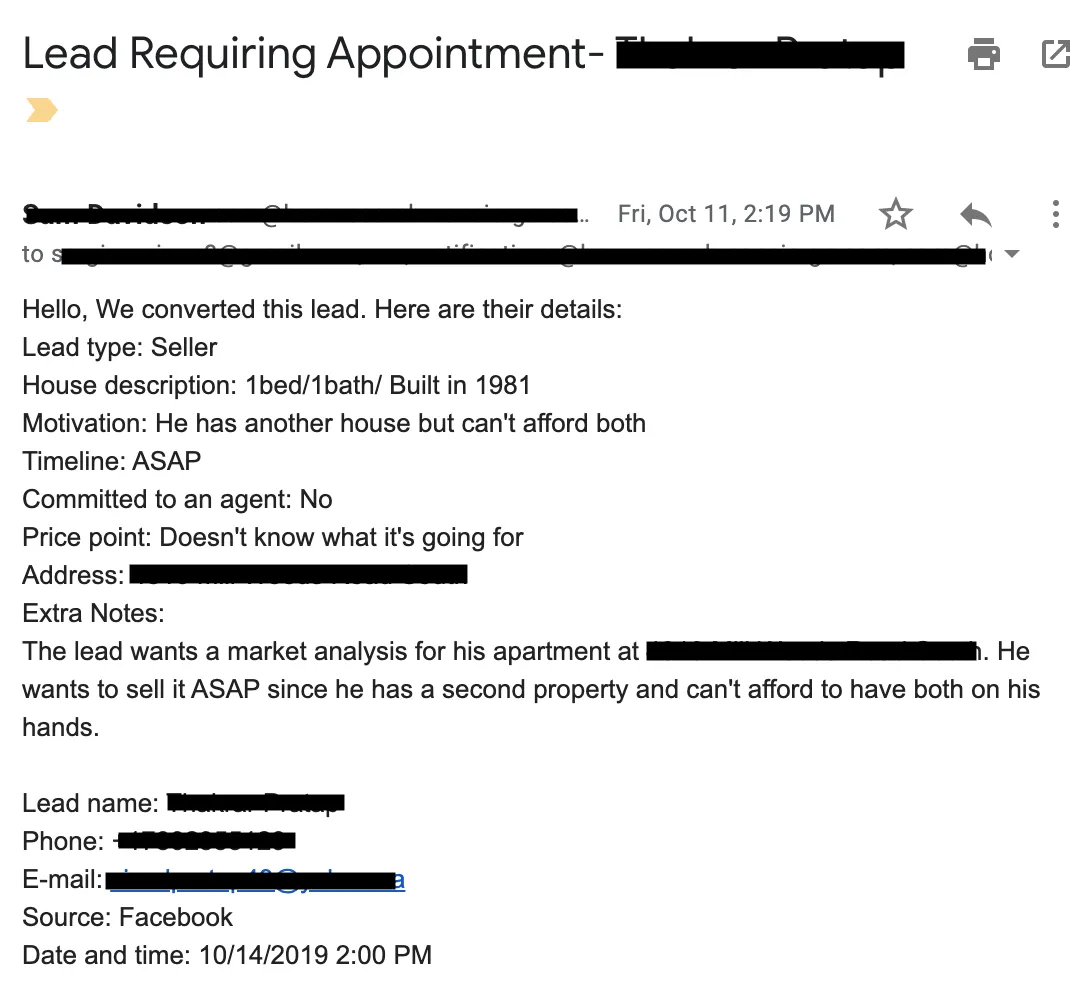Open the redacted lead email address link

(x=257, y=880)
